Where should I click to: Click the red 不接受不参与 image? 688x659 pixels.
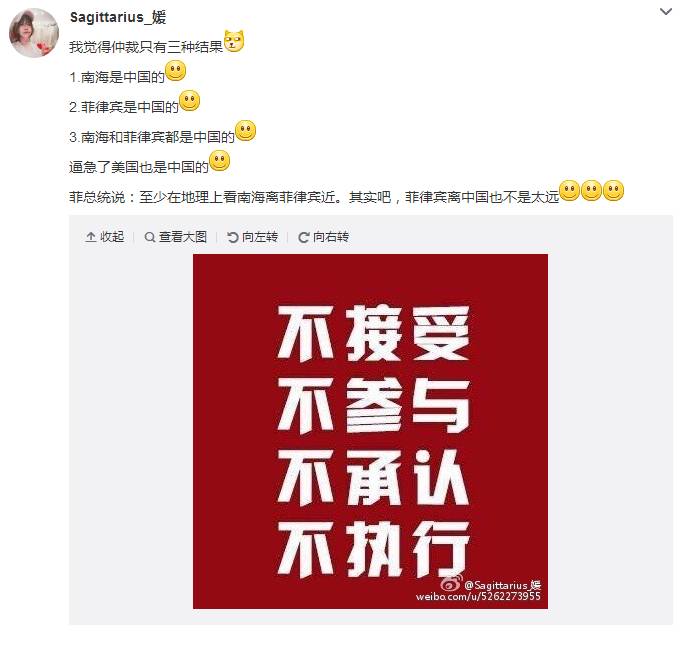coord(370,431)
